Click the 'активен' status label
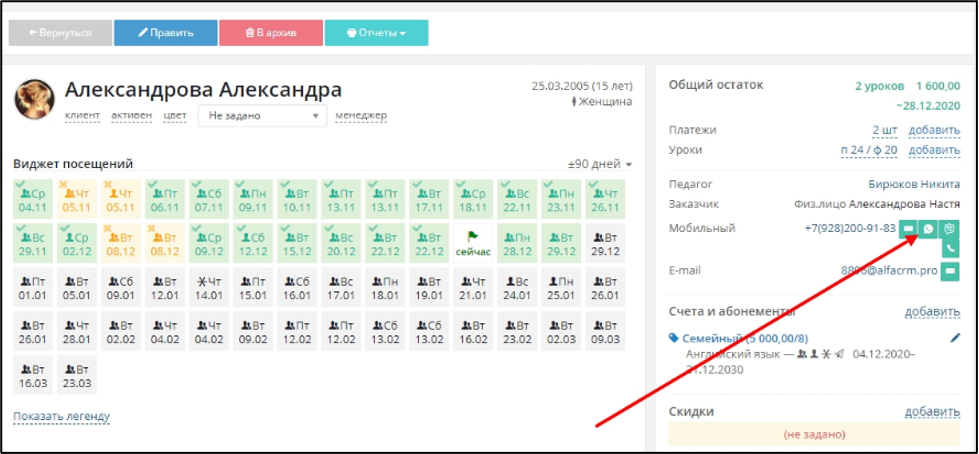The height and width of the screenshot is (454, 979). click(x=132, y=116)
